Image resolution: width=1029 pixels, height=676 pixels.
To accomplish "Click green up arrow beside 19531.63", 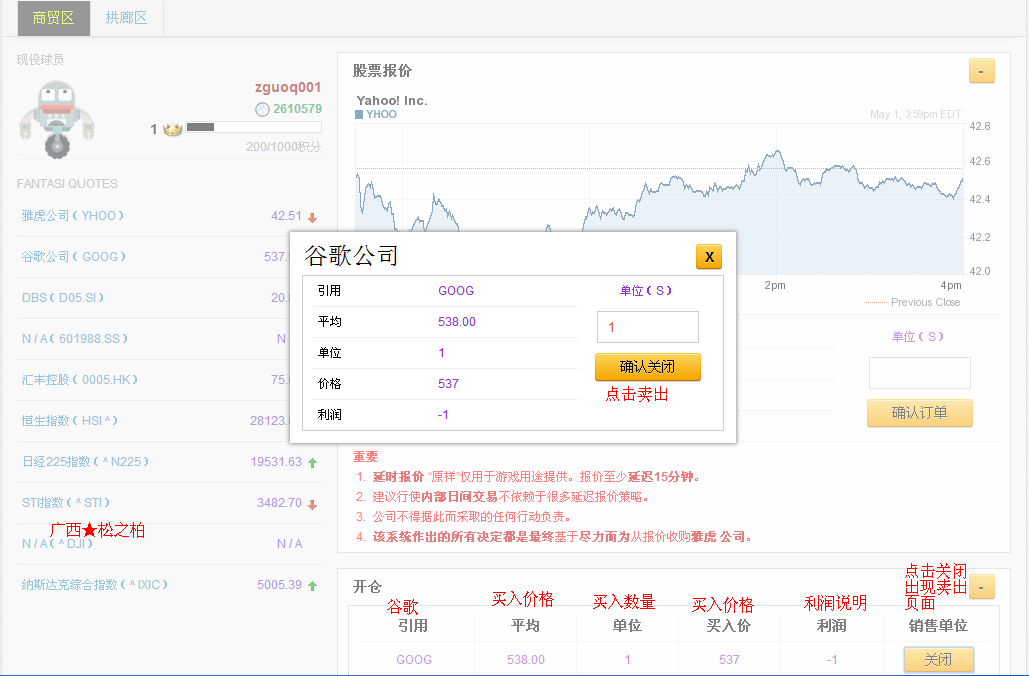I will point(312,463).
